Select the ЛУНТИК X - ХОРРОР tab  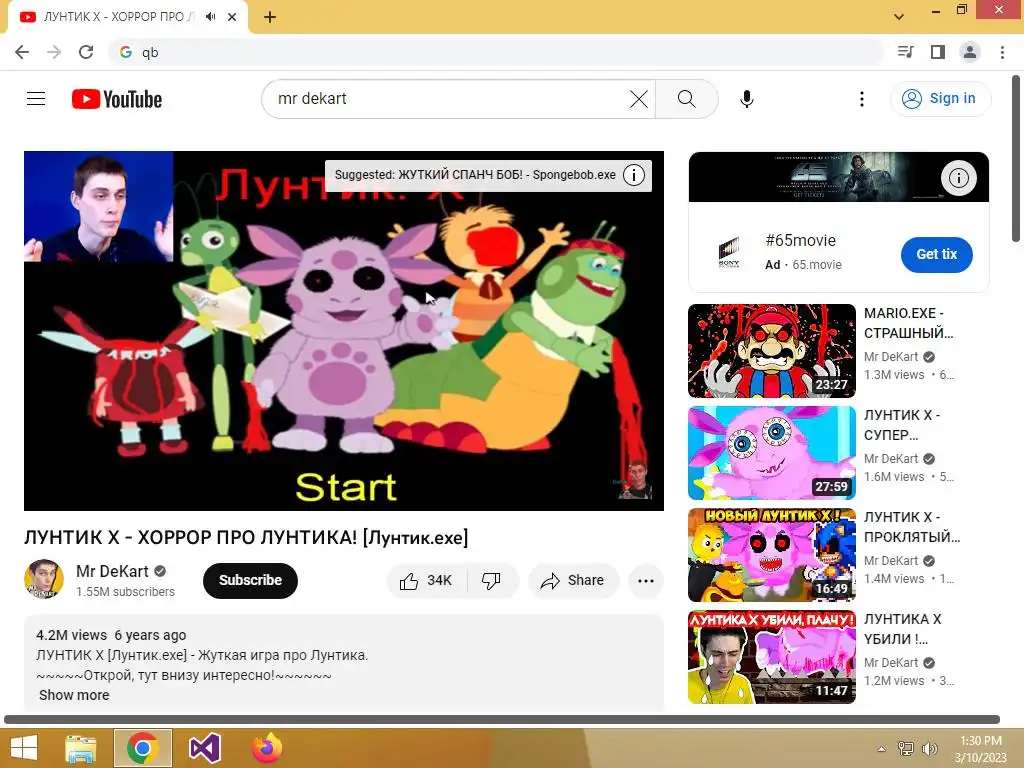click(118, 17)
